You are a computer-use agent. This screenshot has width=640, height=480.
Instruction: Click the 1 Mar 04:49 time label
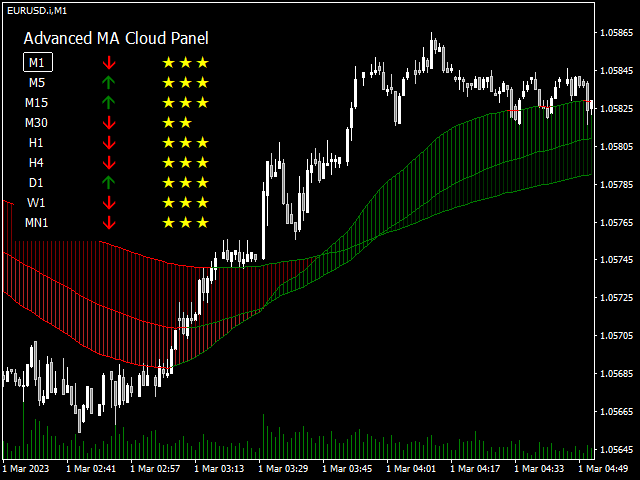tap(603, 469)
